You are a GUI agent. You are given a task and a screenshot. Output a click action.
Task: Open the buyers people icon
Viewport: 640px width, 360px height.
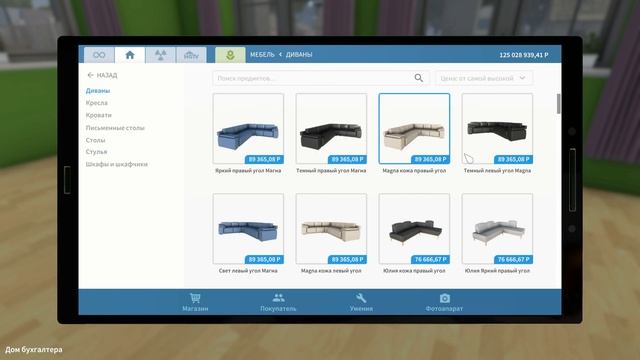pos(278,298)
